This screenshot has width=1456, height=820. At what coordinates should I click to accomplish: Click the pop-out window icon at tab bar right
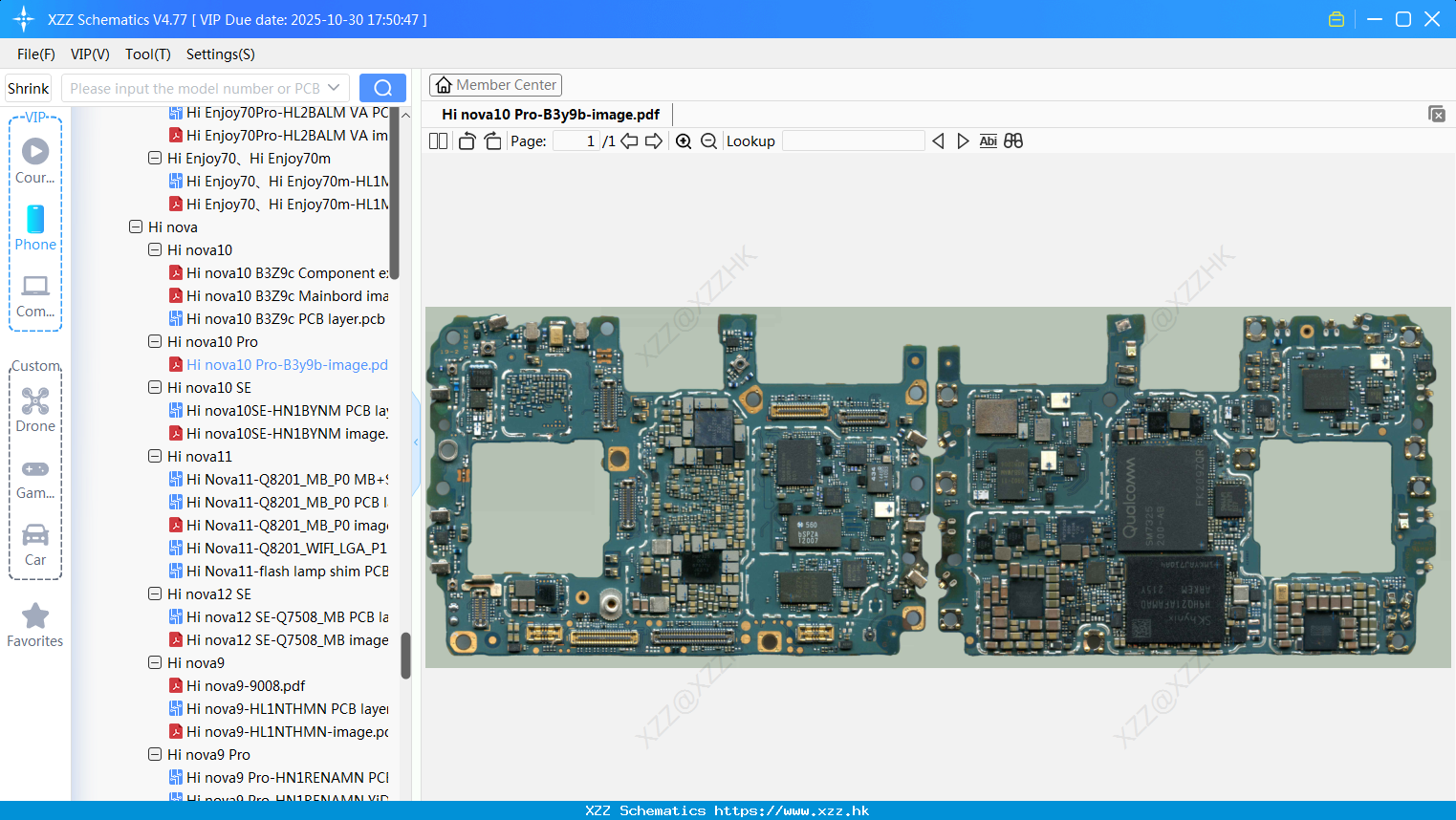tap(1436, 114)
